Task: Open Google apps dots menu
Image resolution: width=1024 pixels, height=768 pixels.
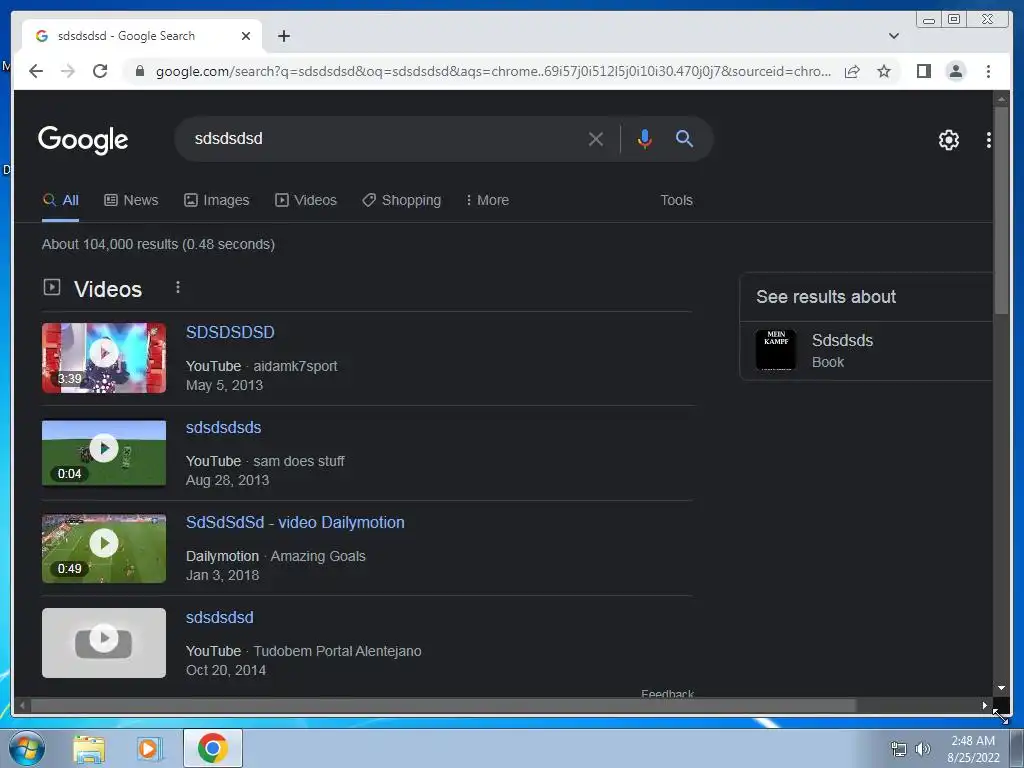Action: click(x=988, y=140)
